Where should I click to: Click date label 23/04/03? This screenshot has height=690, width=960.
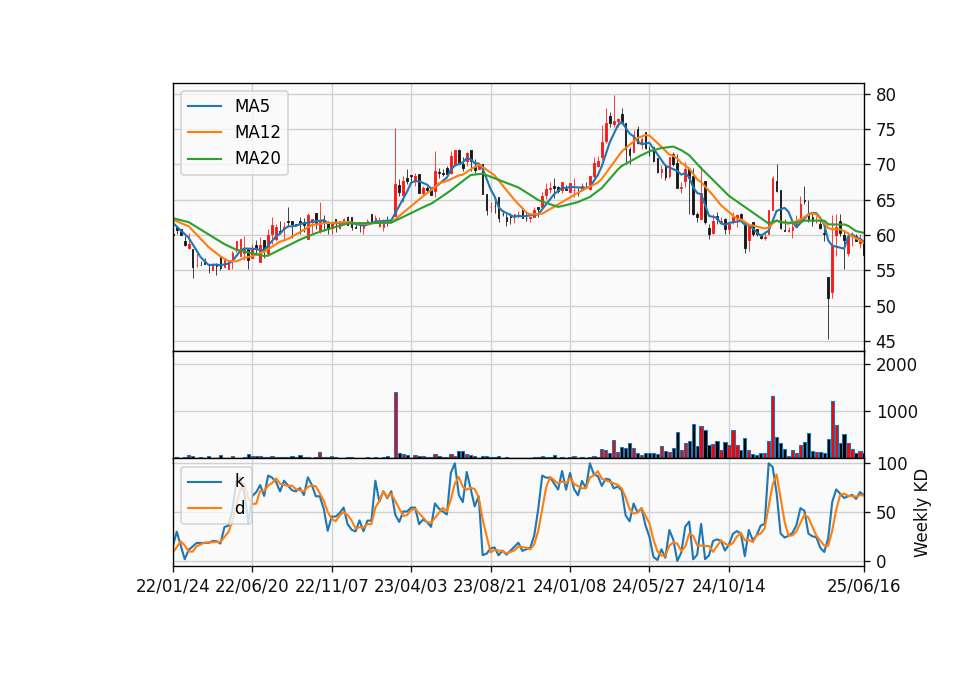[411, 587]
